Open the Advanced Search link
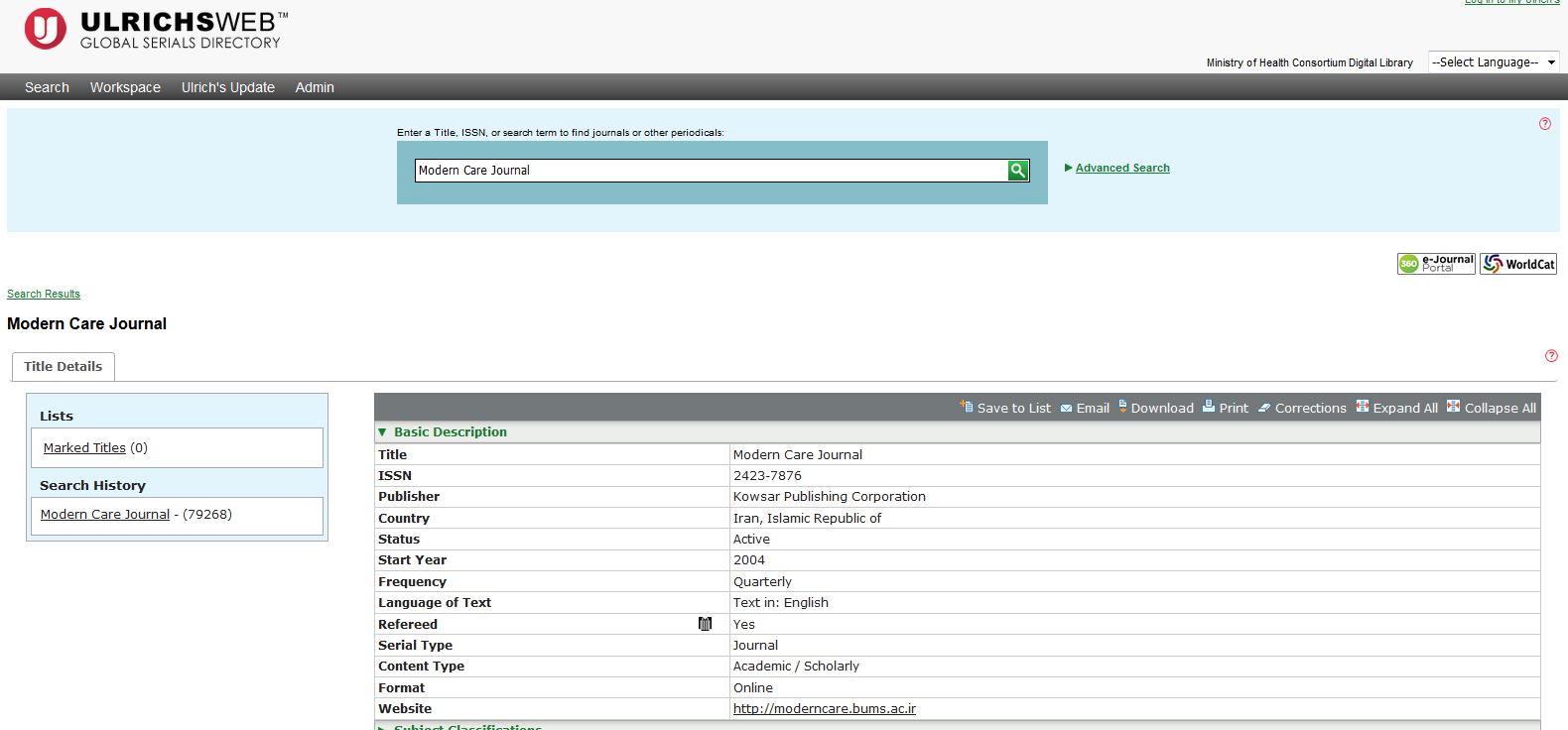 pyautogui.click(x=1122, y=169)
